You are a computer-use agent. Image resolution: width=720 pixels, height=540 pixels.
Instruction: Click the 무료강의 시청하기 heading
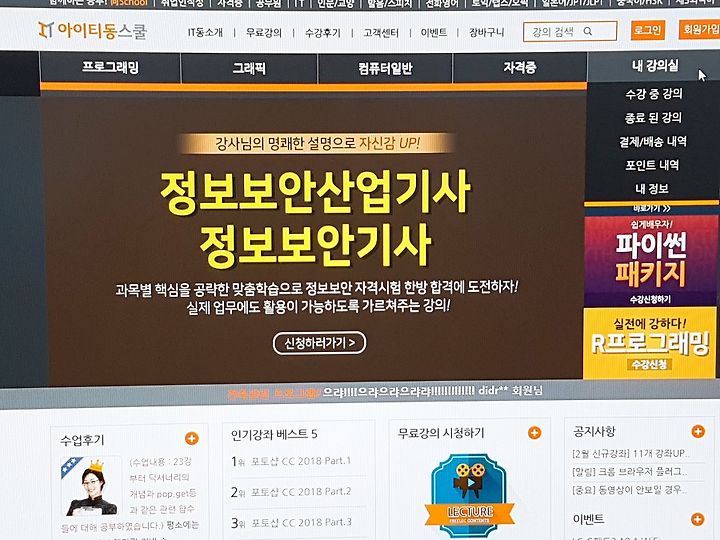(441, 433)
